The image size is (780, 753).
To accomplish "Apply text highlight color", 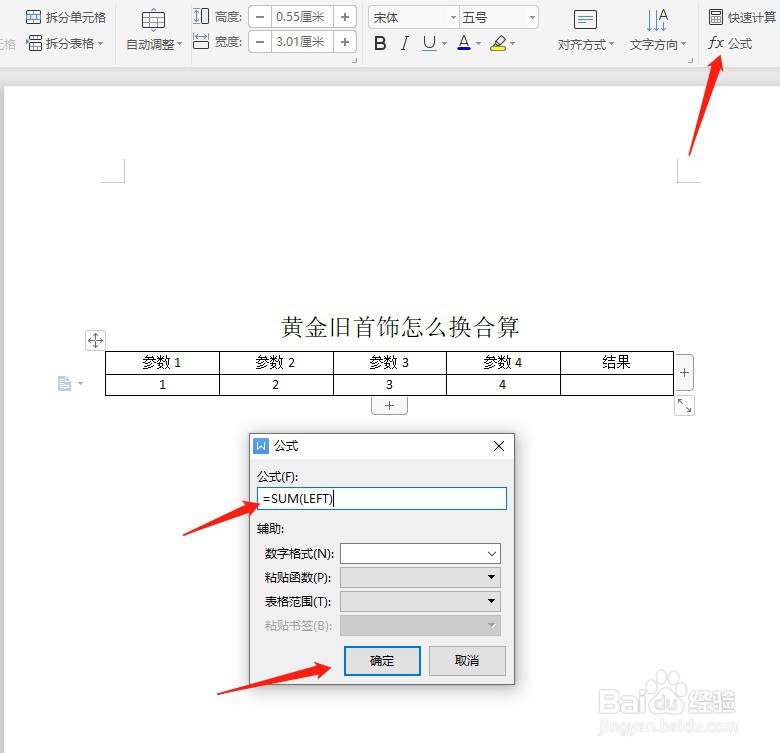I will click(x=498, y=44).
